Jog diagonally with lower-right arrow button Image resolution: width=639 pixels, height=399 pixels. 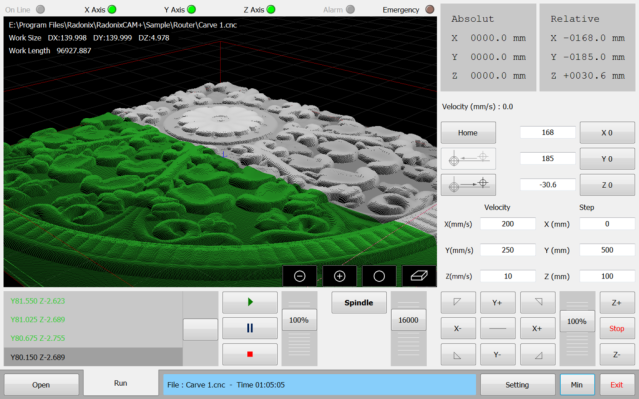coord(538,355)
